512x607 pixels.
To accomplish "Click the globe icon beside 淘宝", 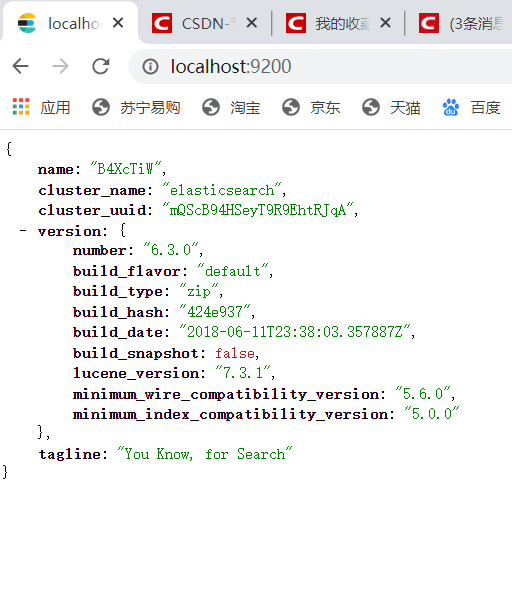I will click(211, 107).
